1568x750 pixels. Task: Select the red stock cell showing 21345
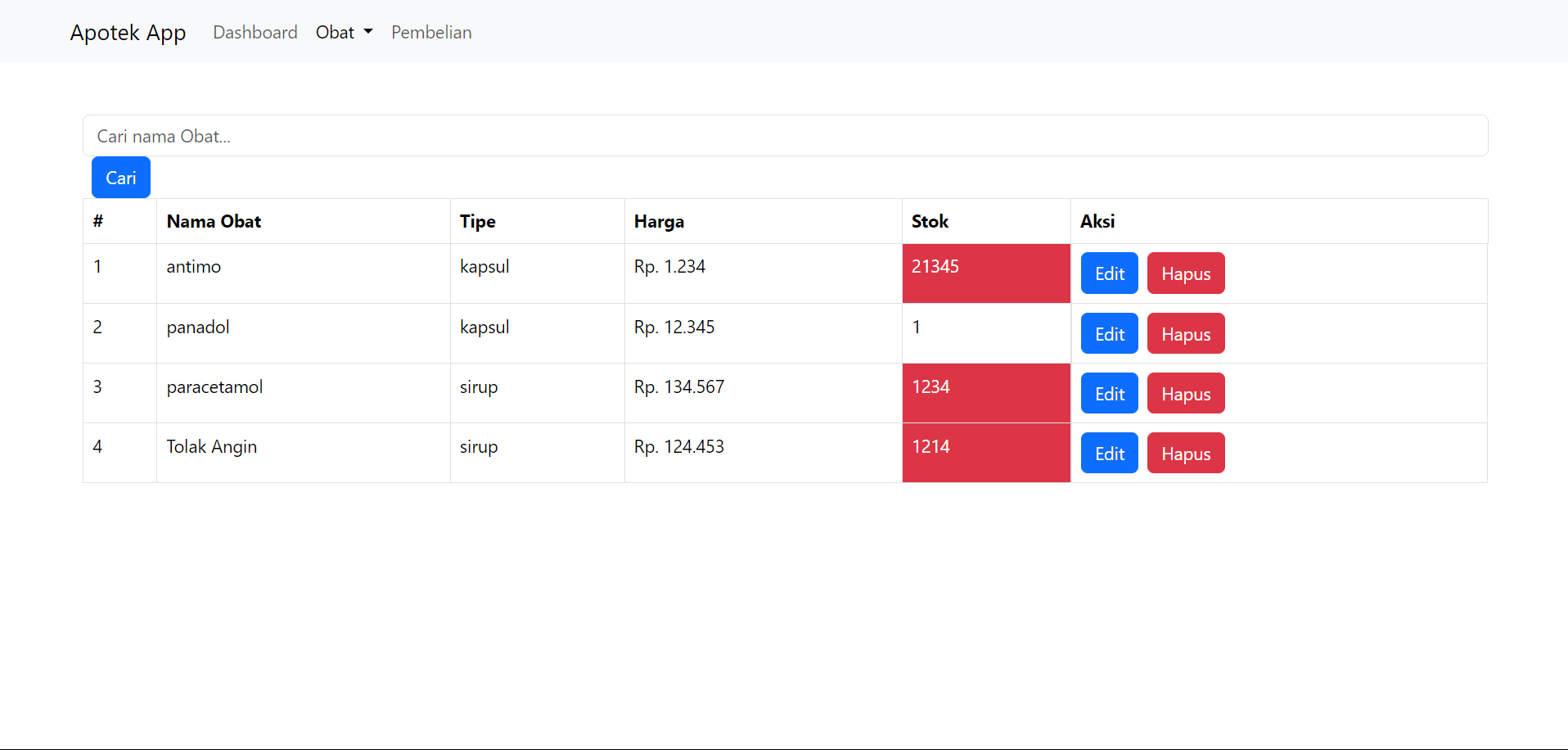point(985,273)
